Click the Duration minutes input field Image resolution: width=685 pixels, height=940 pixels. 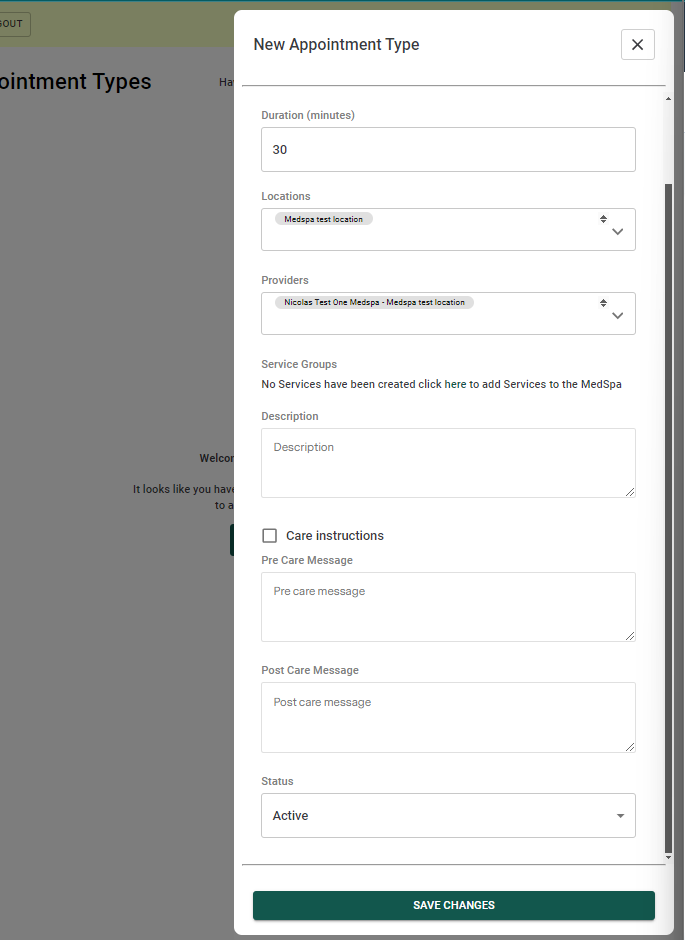coord(448,149)
